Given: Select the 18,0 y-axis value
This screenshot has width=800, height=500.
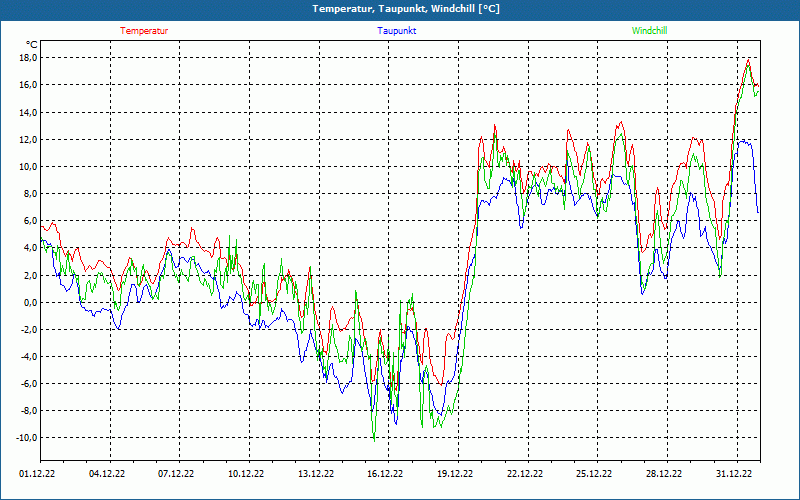Looking at the screenshot, I should [28, 58].
